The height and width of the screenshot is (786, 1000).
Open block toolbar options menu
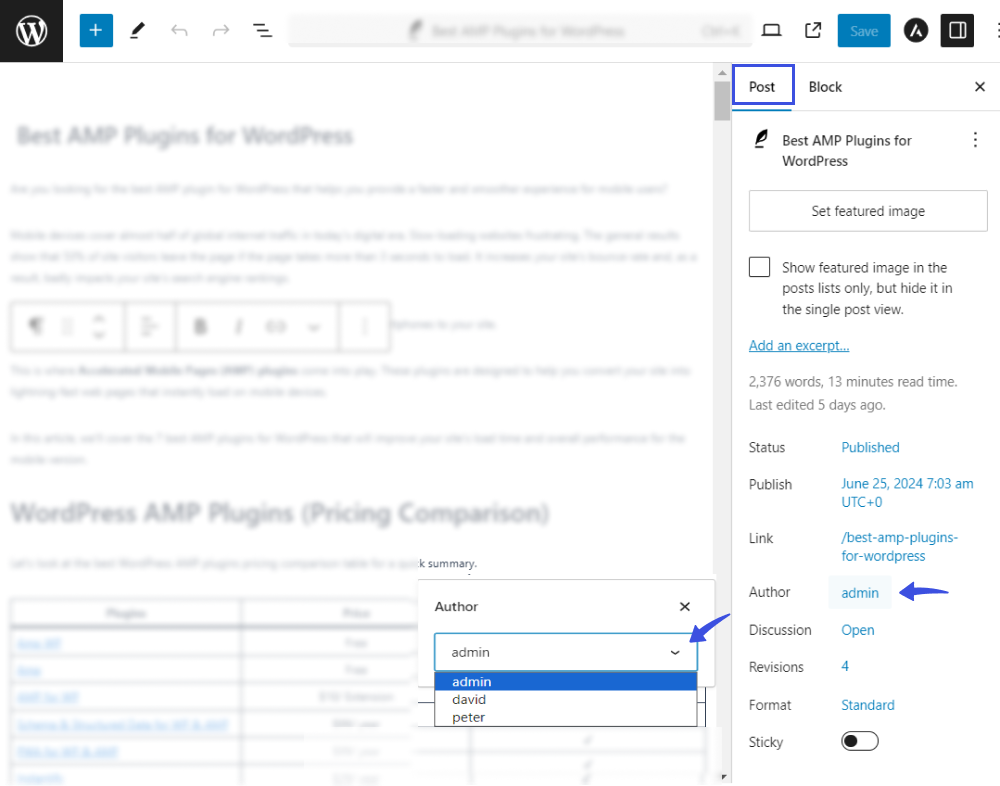coord(364,326)
